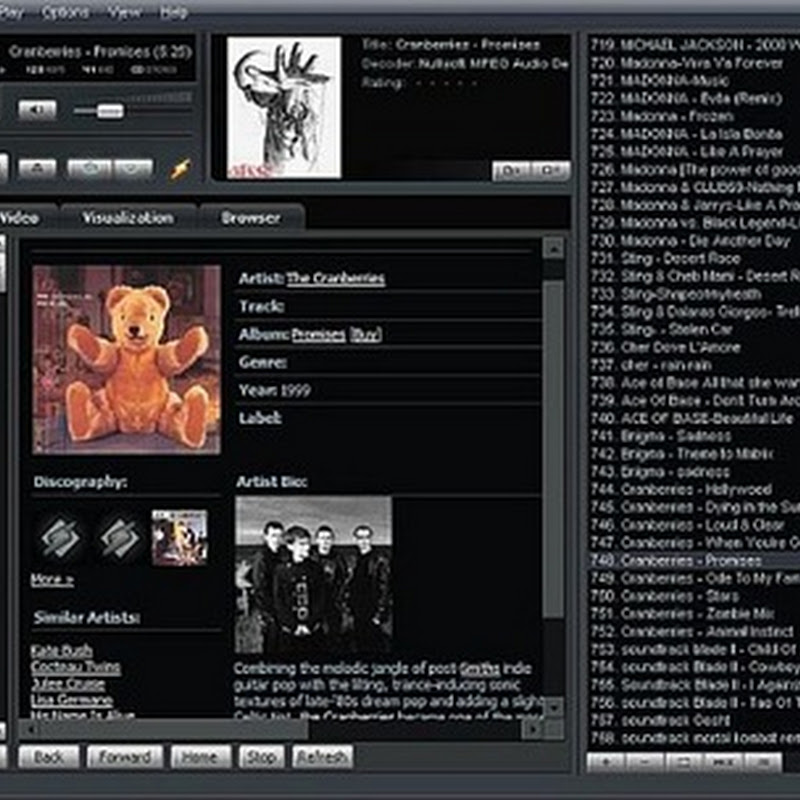Select playlist item 750 Cranberries - Stars
This screenshot has width=800, height=800.
tap(694, 596)
